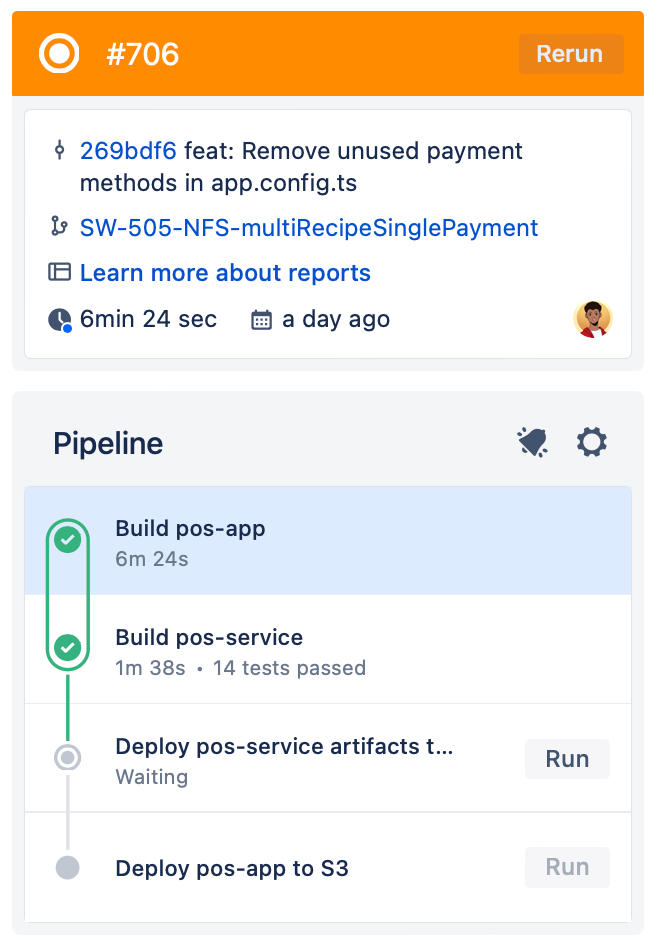The image size is (662, 940).
Task: Click grey pending dot for Deploy pos-app to S3
Action: 68,867
